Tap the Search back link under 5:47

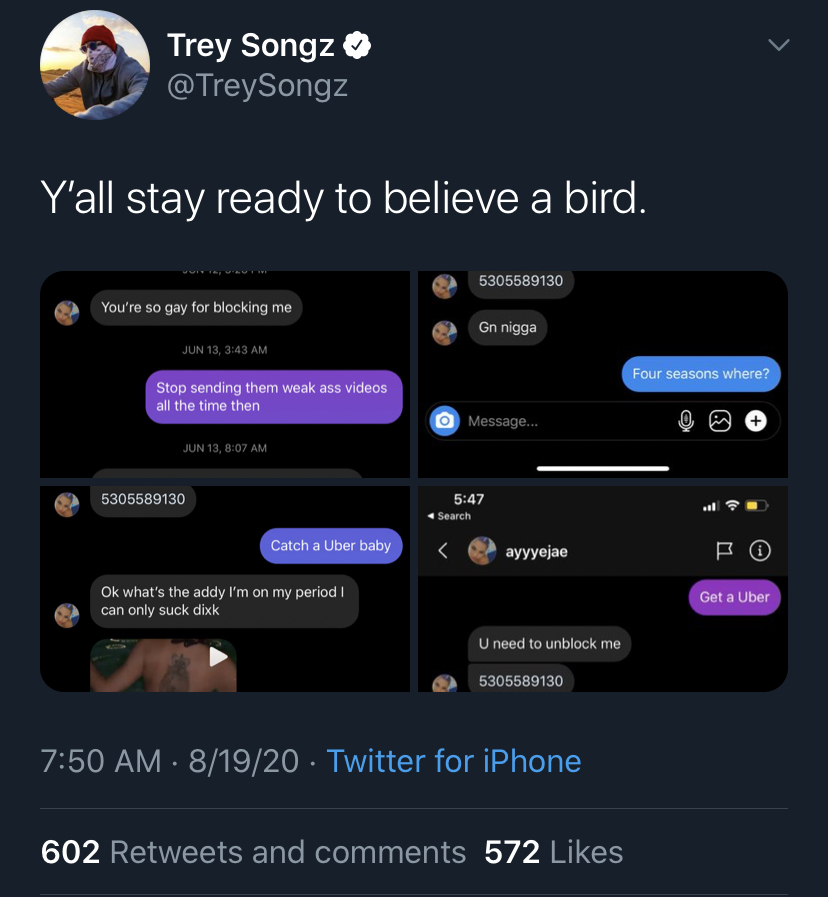tap(449, 516)
